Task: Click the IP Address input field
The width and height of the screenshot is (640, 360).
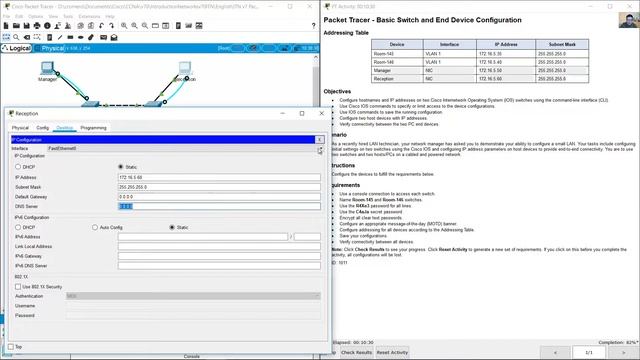Action: pos(219,178)
